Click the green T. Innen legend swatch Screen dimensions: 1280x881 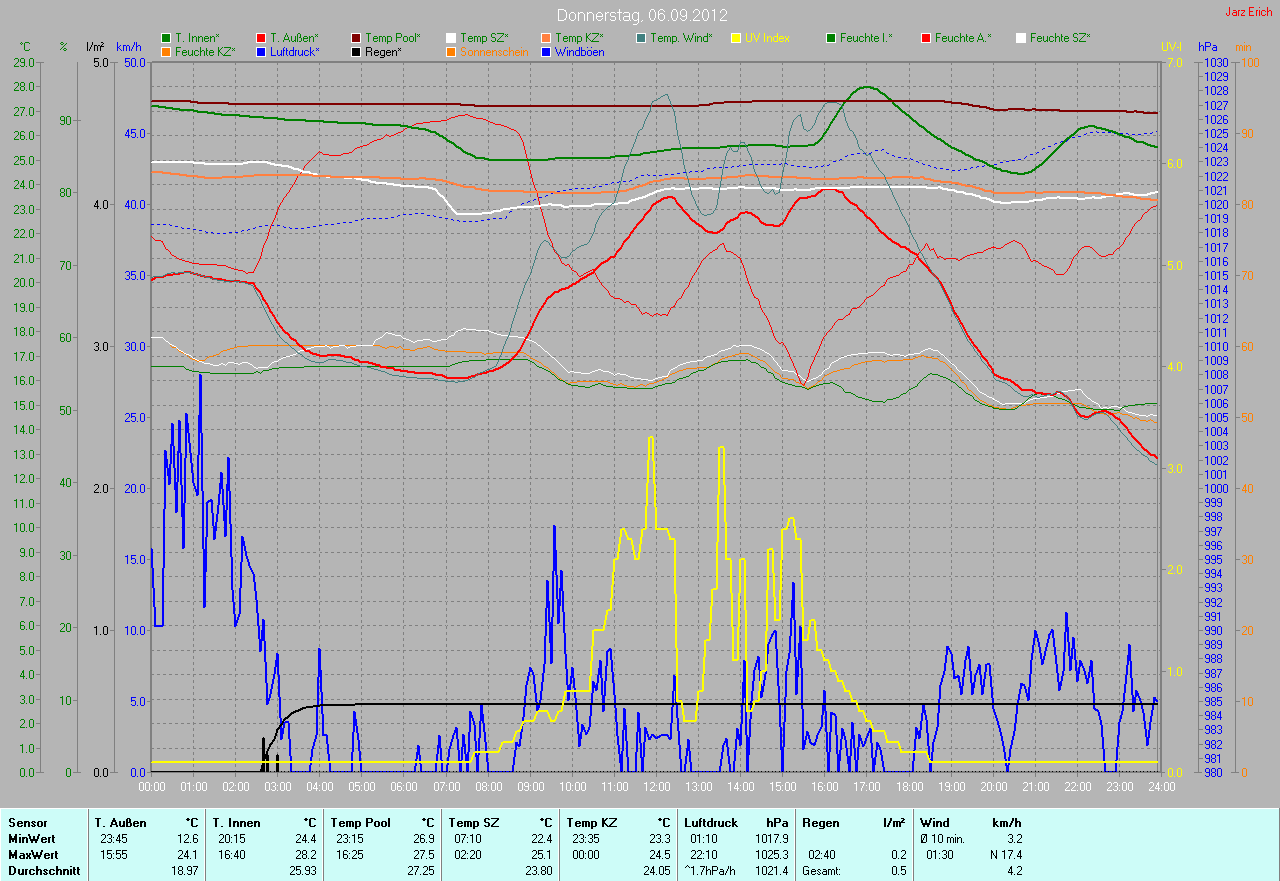tap(166, 38)
